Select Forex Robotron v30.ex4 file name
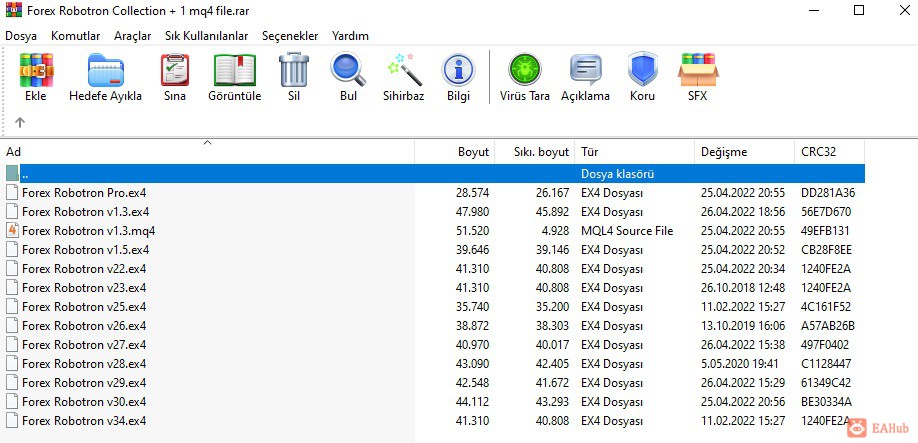The image size is (918, 443). click(x=84, y=402)
